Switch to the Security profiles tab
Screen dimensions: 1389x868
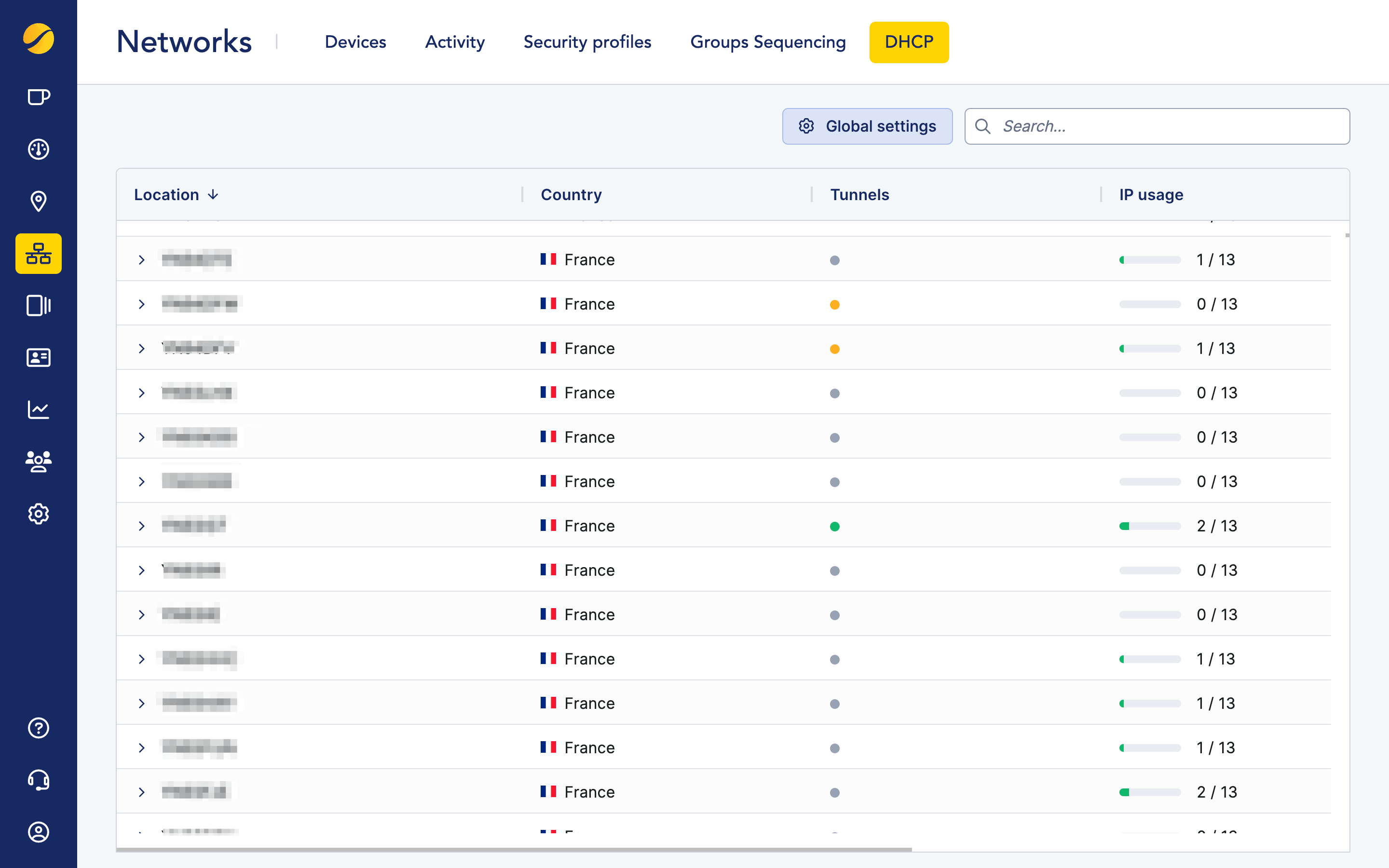(x=586, y=42)
